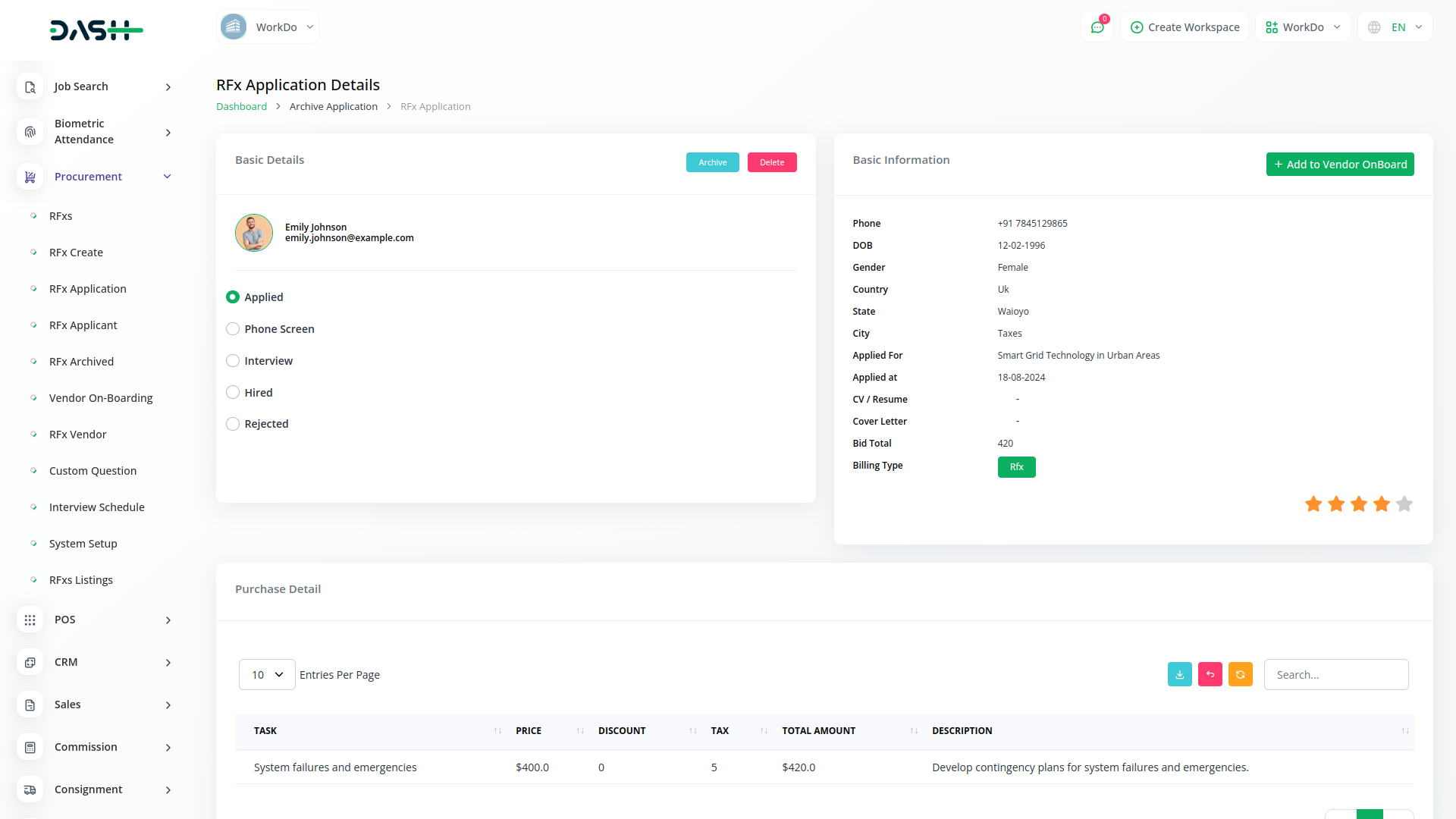Collapse the Procurement sidebar menu

coord(167,177)
